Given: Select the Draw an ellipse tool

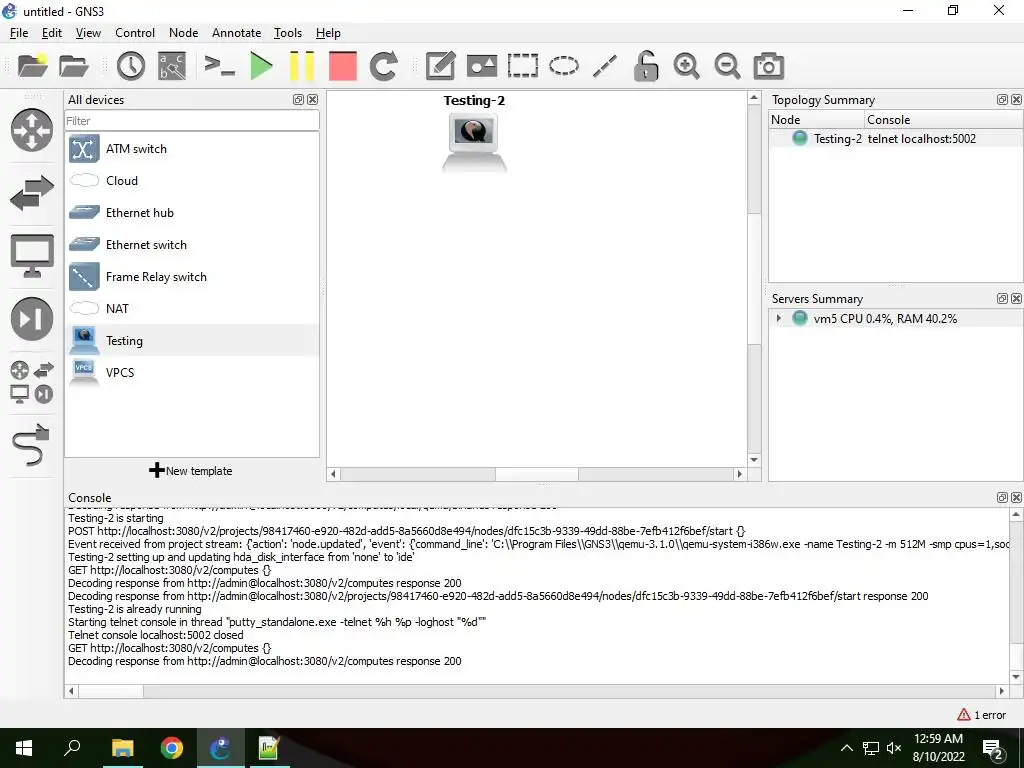Looking at the screenshot, I should point(564,66).
